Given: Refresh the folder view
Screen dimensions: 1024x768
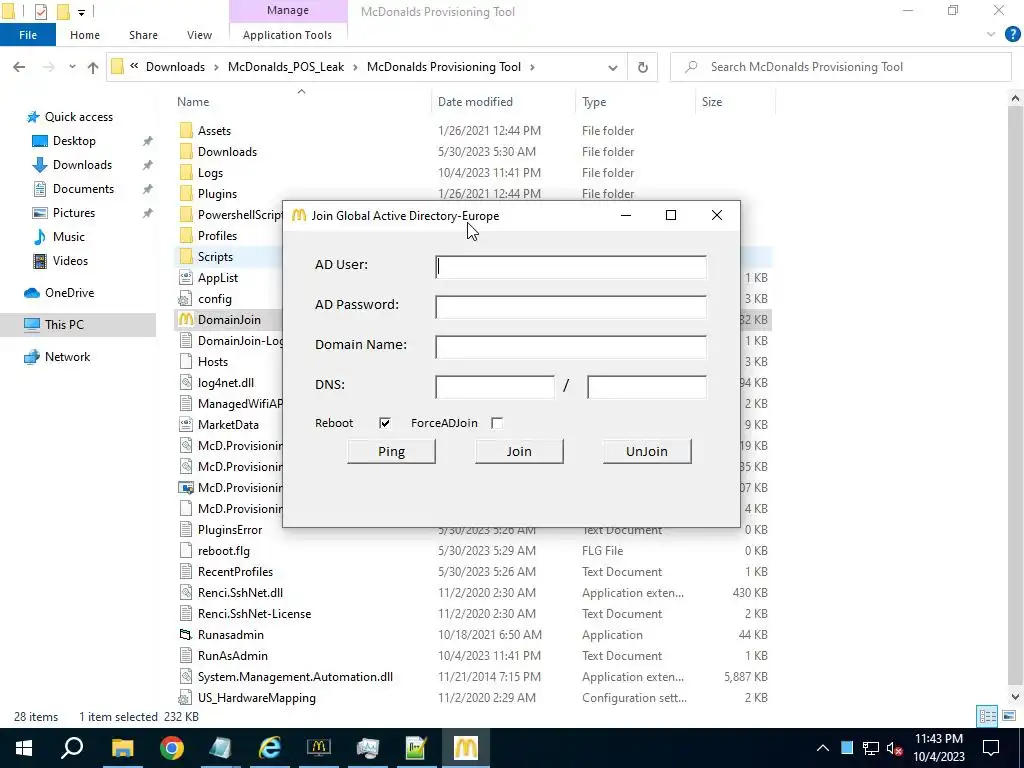Looking at the screenshot, I should click(x=643, y=67).
